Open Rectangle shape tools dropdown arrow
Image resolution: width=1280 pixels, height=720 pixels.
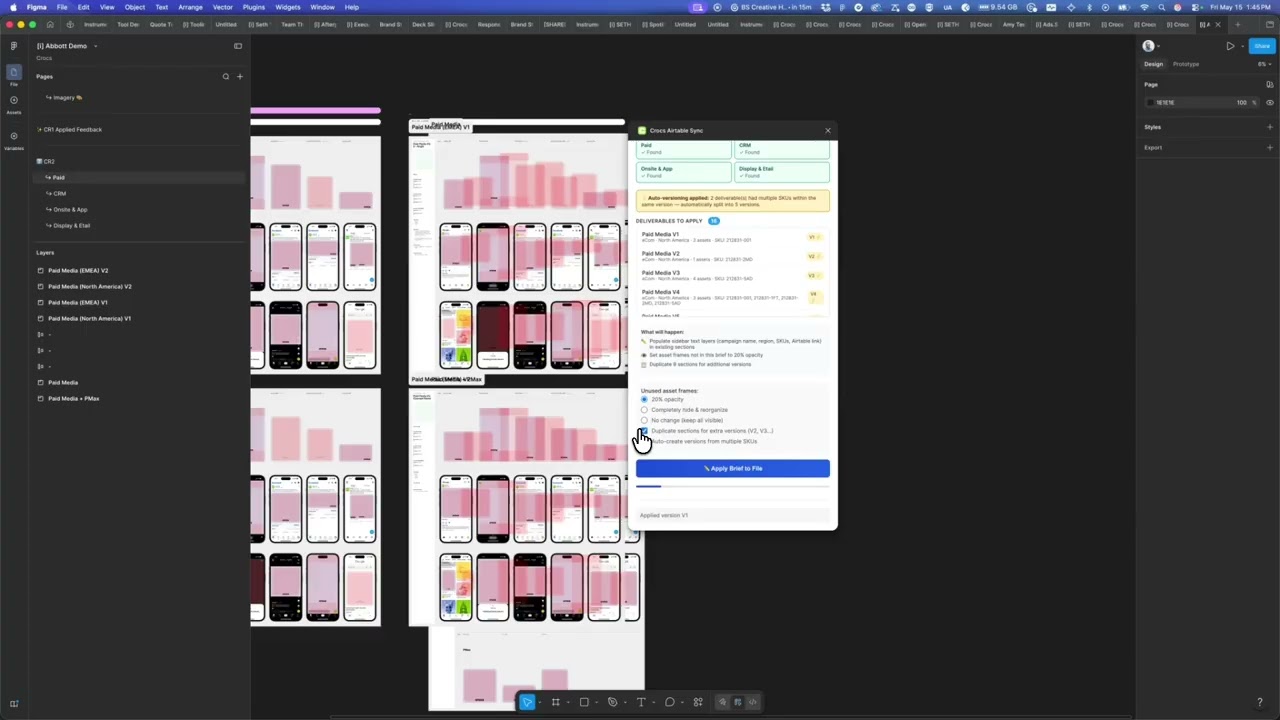pyautogui.click(x=596, y=702)
